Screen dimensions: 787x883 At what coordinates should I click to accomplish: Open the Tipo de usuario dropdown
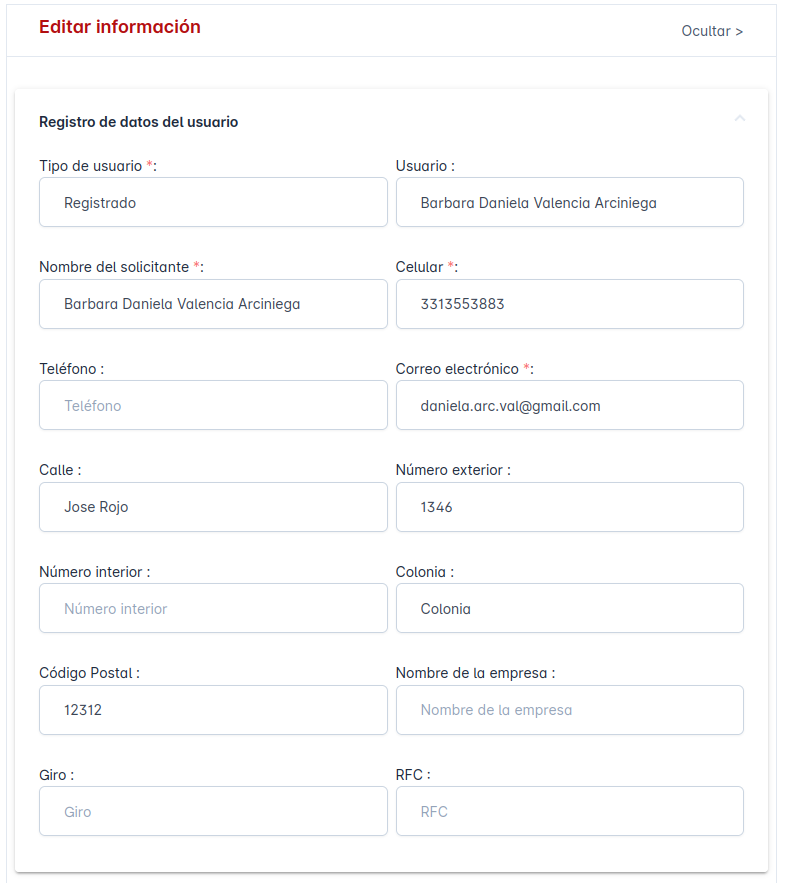click(213, 203)
